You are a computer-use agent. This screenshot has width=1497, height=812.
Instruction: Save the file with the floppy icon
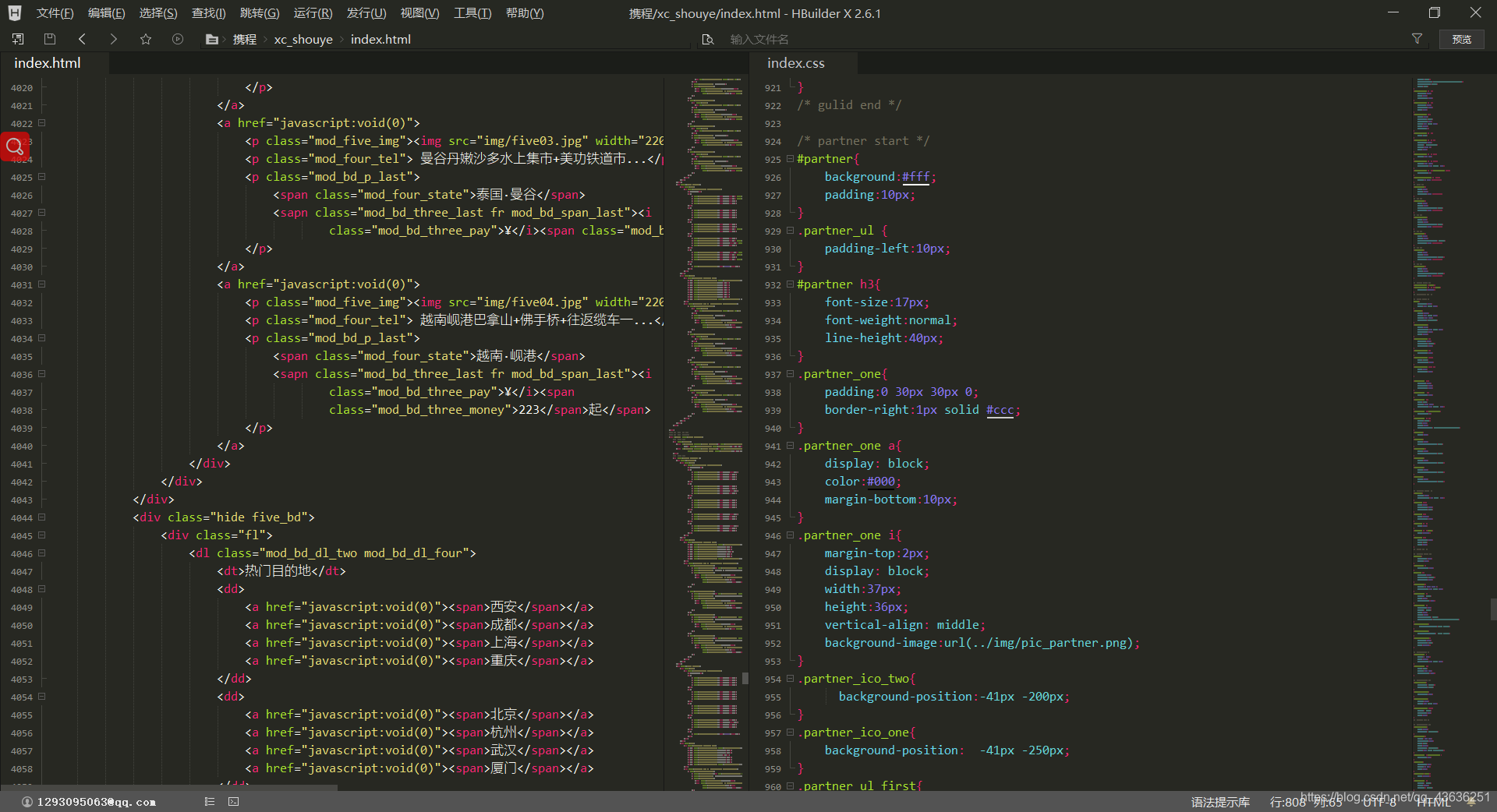click(x=50, y=39)
